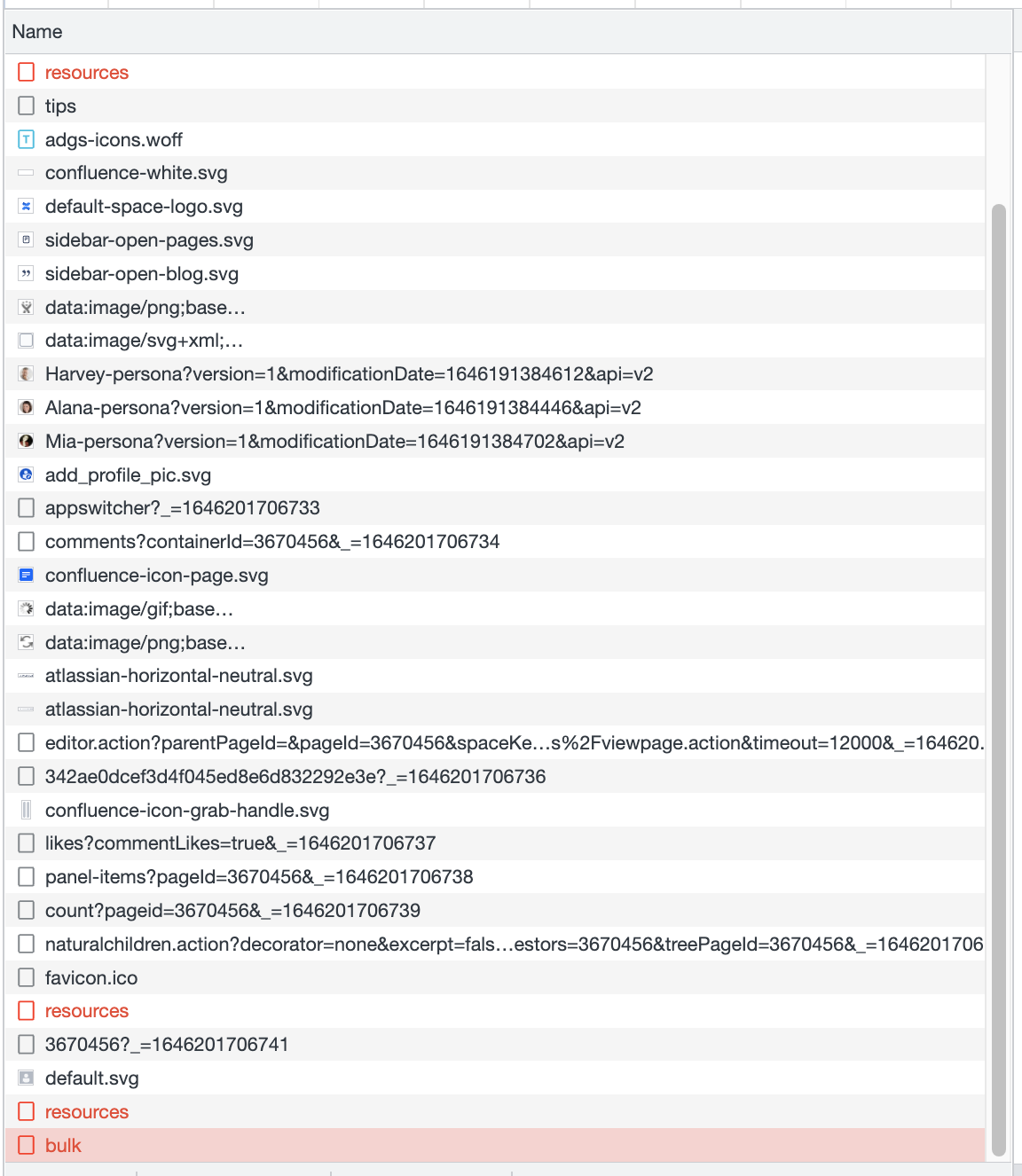Open the panel-items?pageId=3670456 request
Screen dimensions: 1022x1176
click(495, 877)
